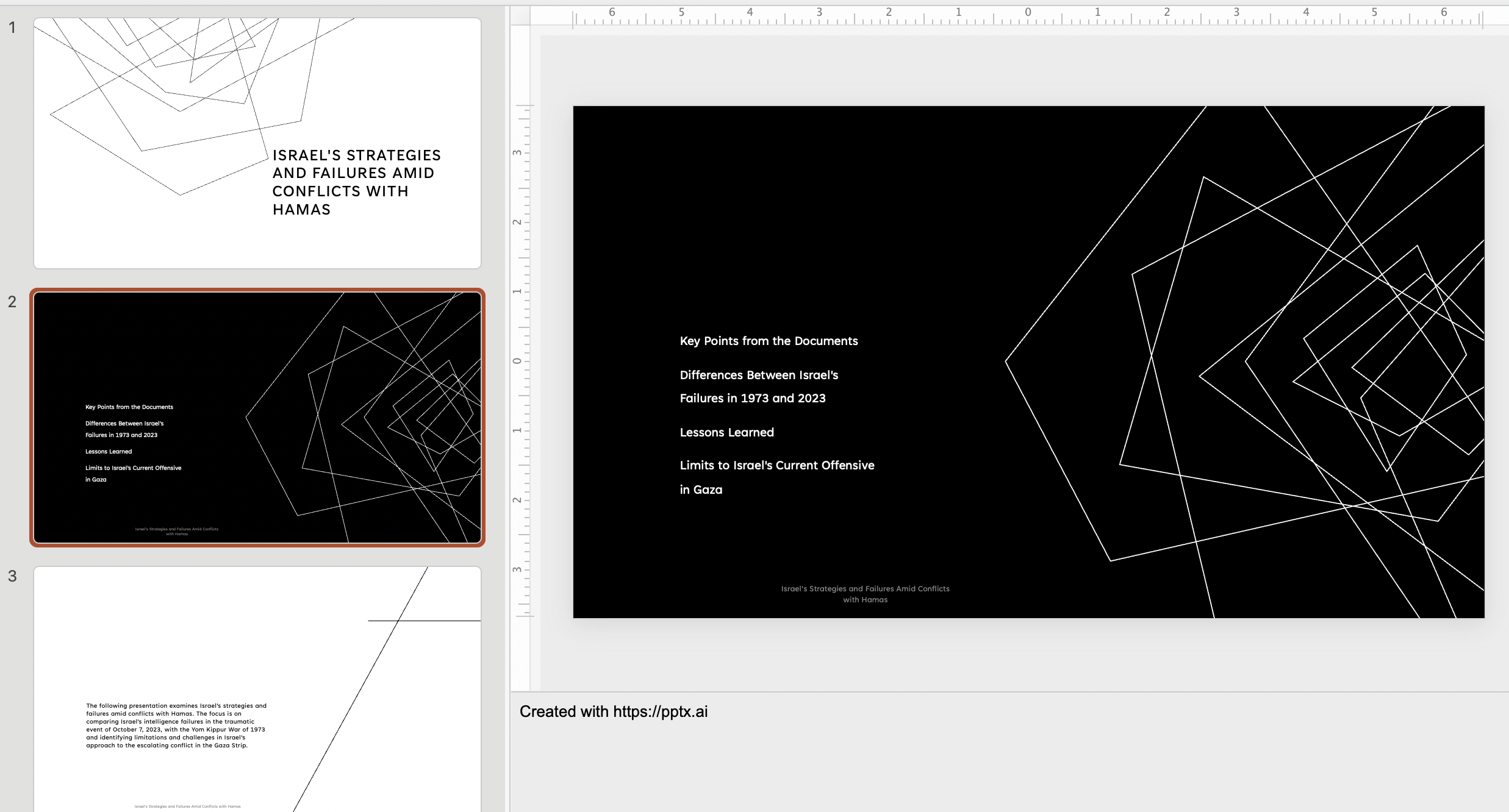Click the divider between thumbnails and editor
Image resolution: width=1509 pixels, height=812 pixels.
tap(507, 366)
